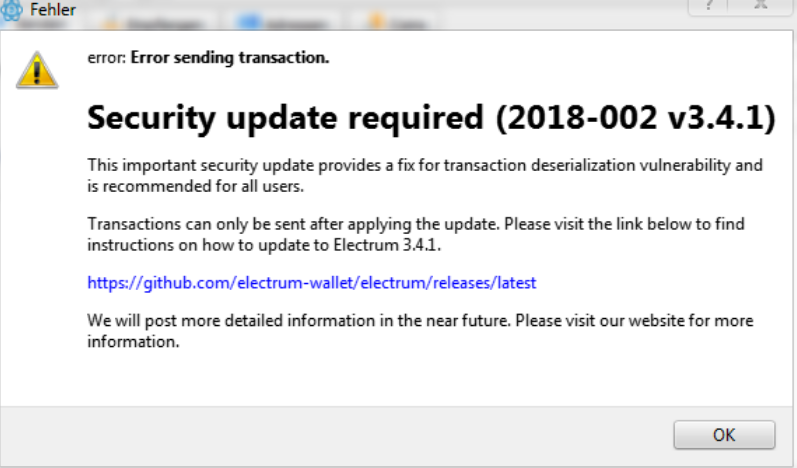This screenshot has width=797, height=468.
Task: Click the deserialization vulnerability paragraph
Action: pyautogui.click(x=425, y=175)
